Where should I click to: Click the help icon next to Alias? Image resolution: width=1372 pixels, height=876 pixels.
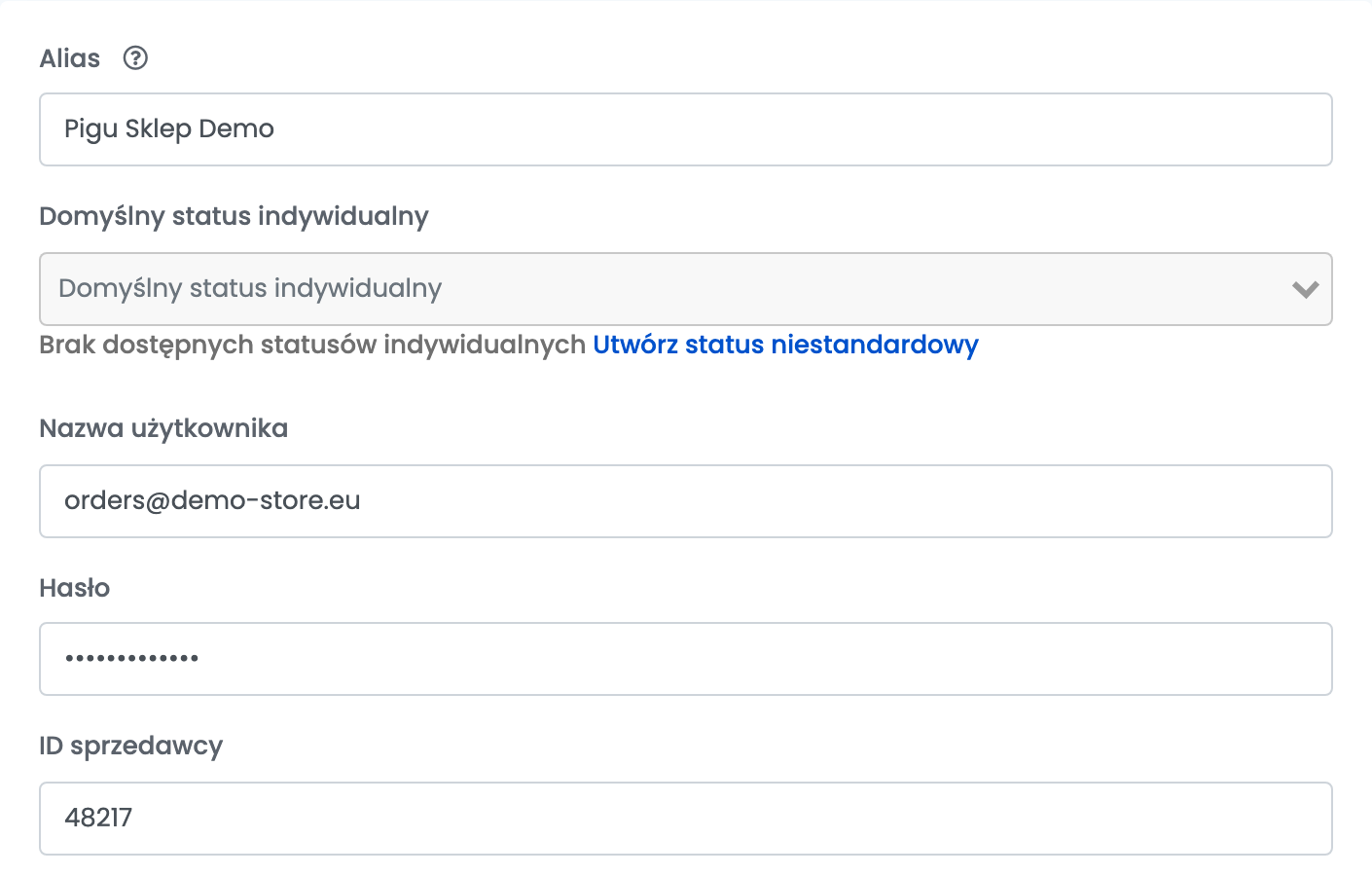point(135,58)
